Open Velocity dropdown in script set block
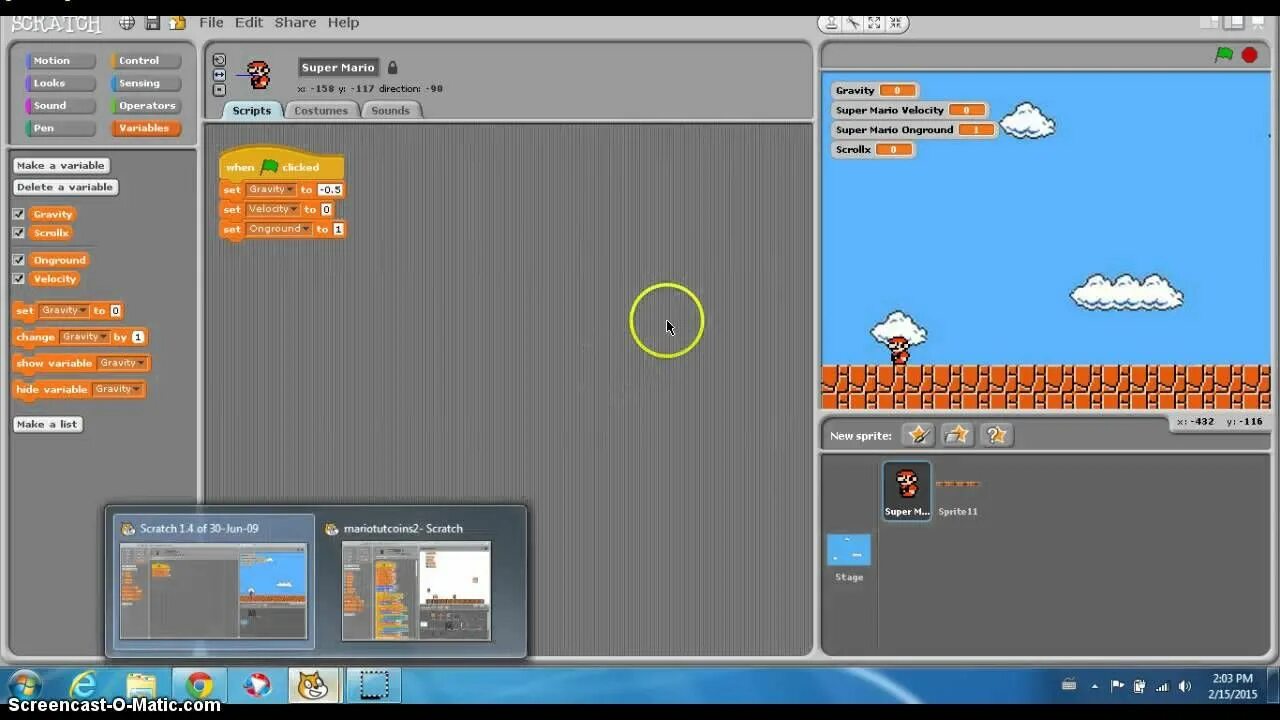This screenshot has height=720, width=1280. [x=273, y=209]
